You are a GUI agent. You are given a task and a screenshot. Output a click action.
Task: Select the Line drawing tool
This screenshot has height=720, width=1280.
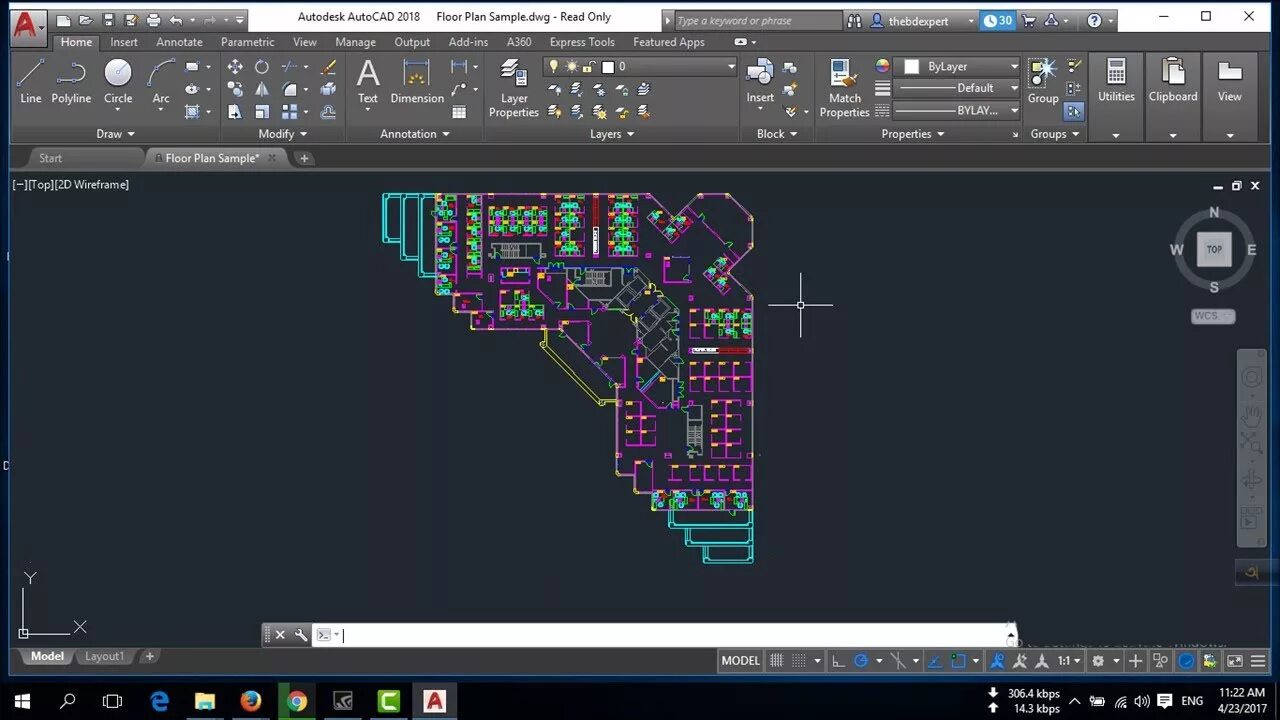[x=31, y=81]
